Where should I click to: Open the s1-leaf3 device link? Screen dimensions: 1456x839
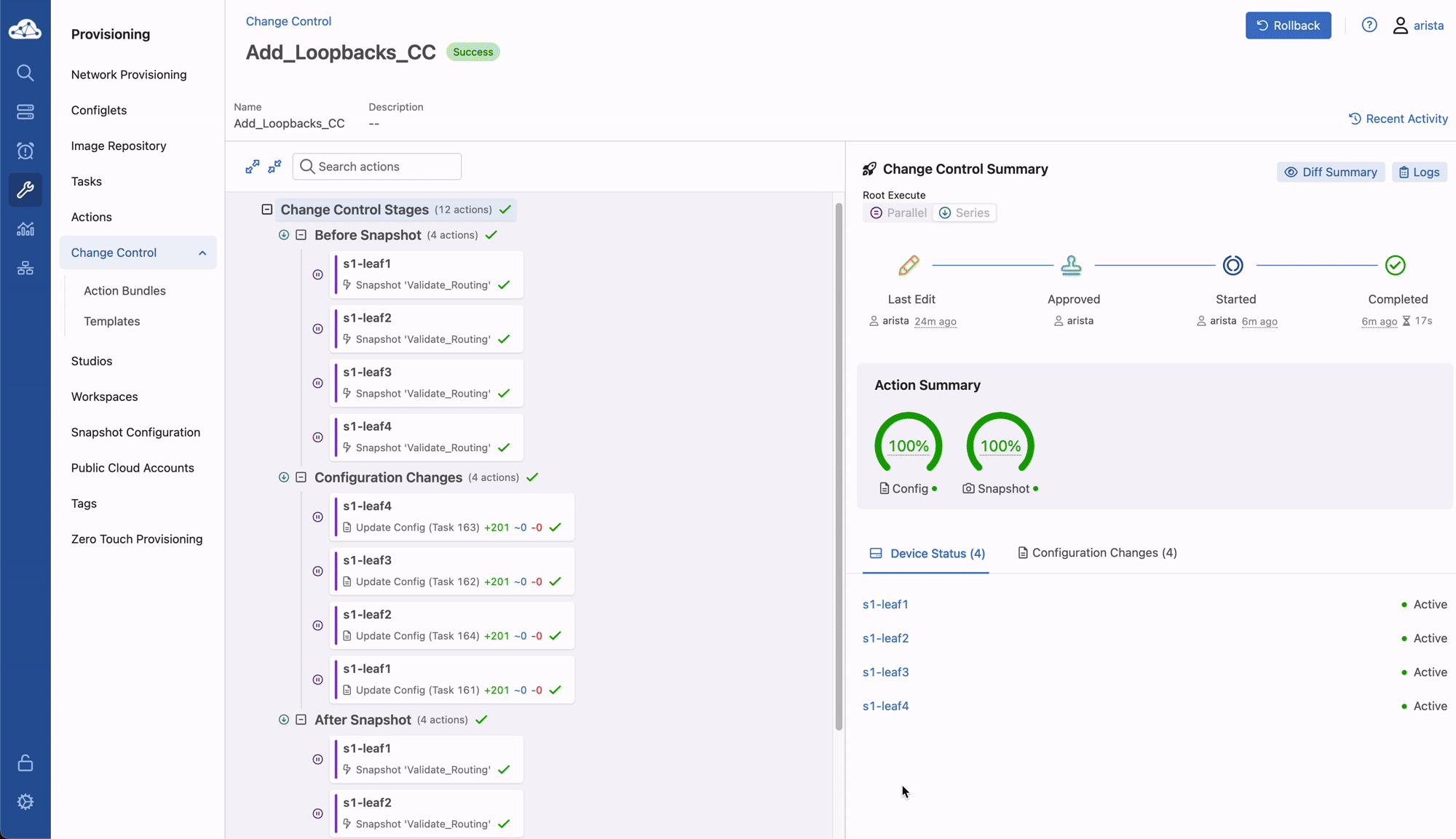pos(885,672)
